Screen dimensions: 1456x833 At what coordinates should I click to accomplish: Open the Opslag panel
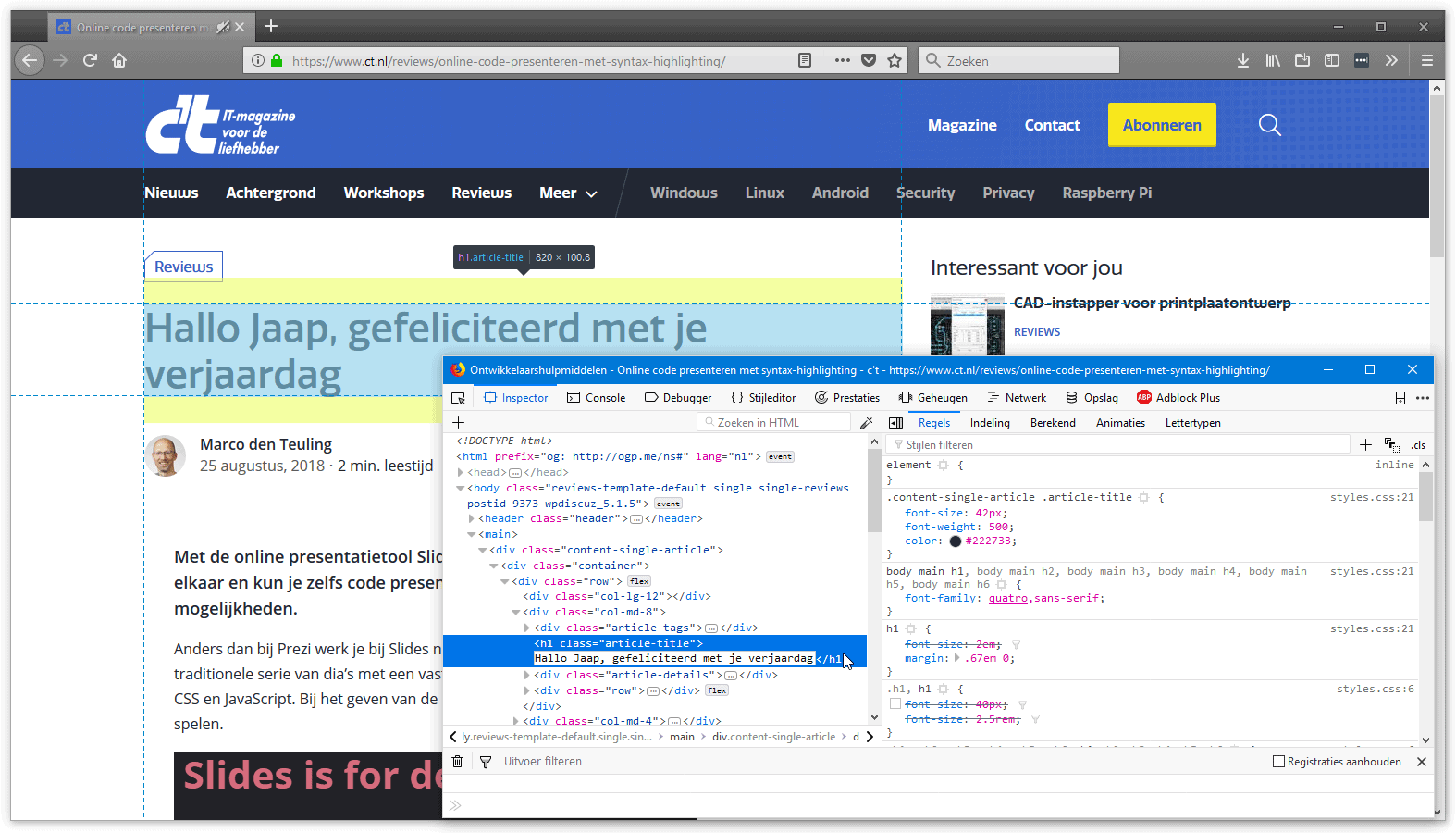tap(1092, 398)
